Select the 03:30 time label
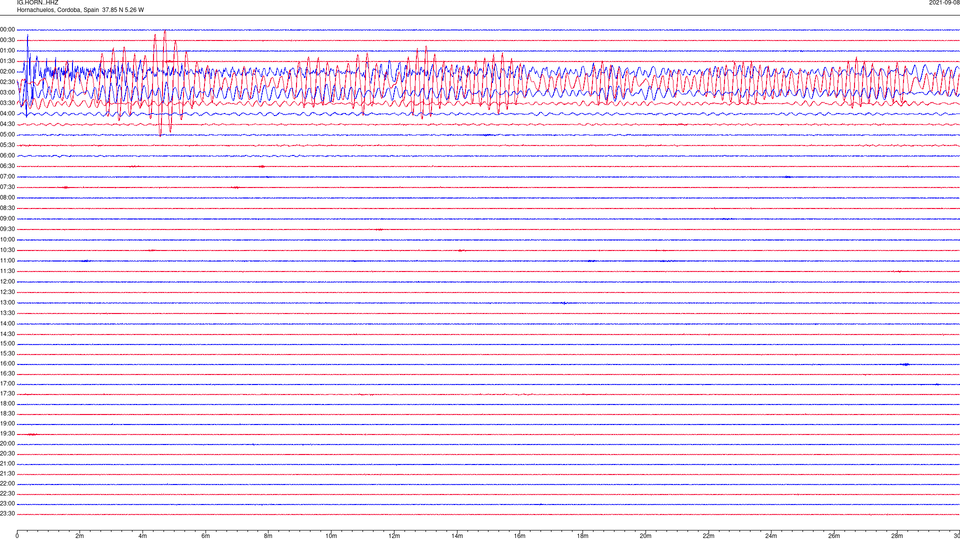This screenshot has height=540, width=960. click(x=7, y=103)
